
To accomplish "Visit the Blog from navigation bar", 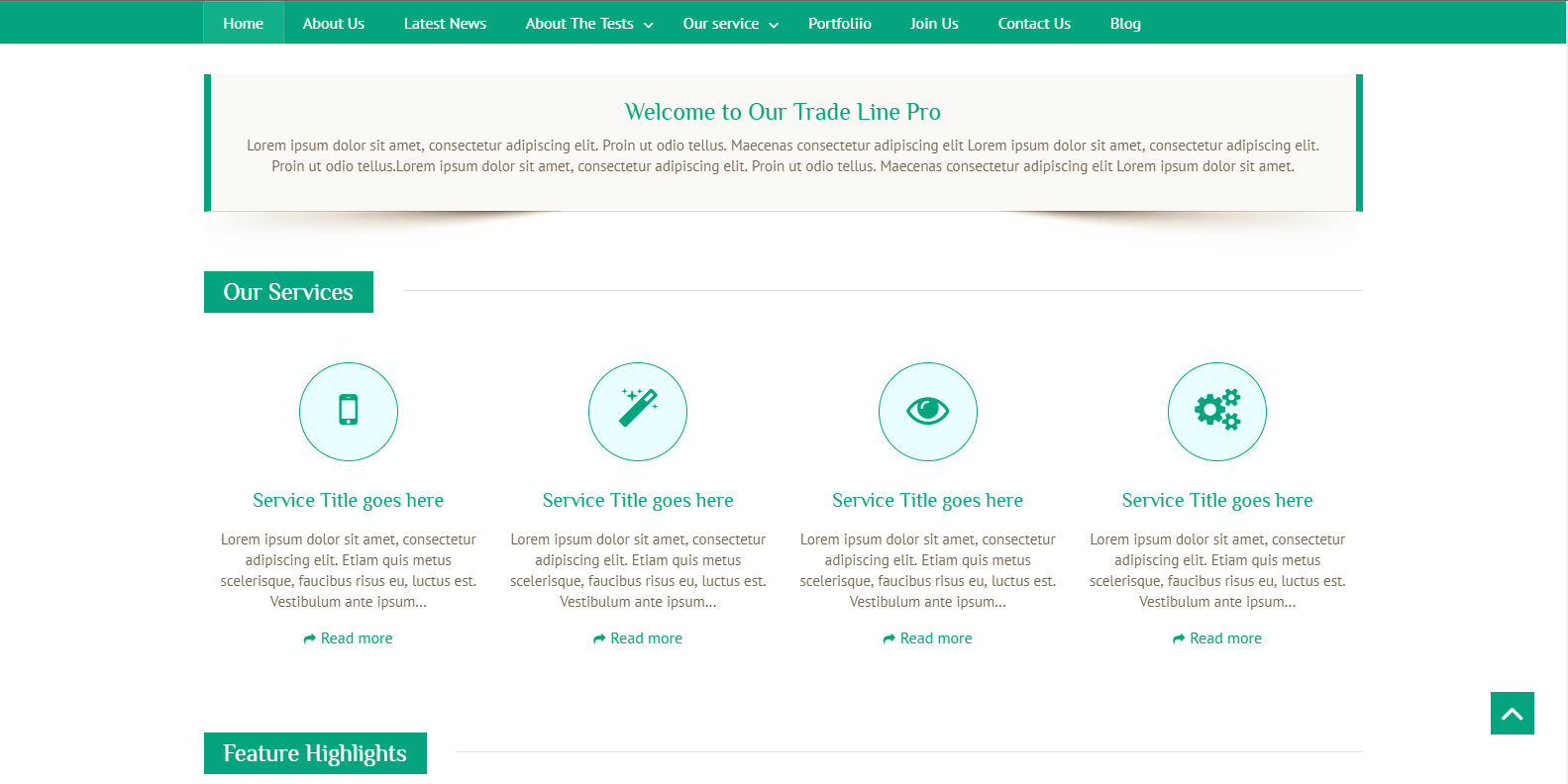I will click(1125, 24).
